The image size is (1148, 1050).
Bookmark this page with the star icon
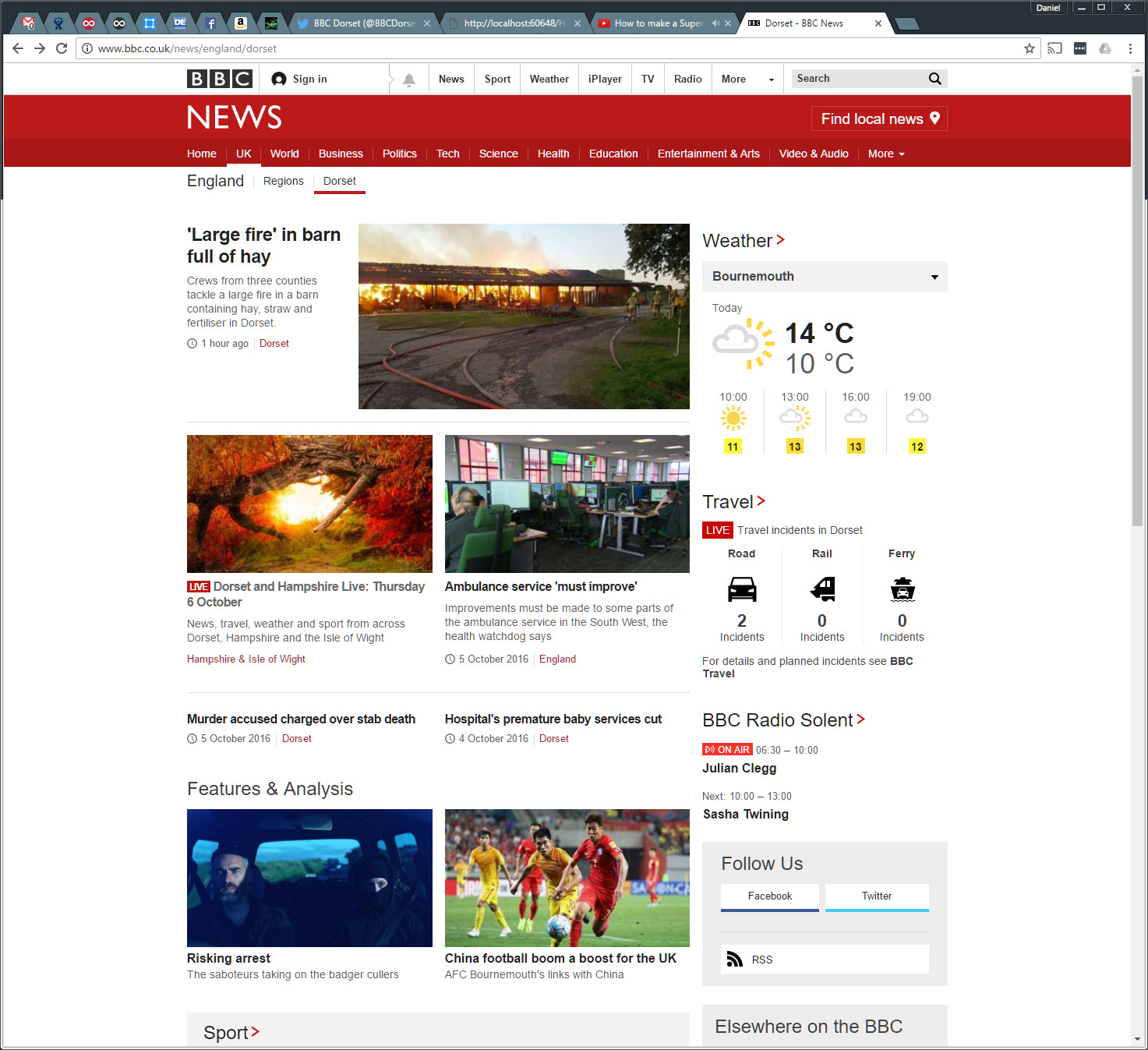[1030, 48]
